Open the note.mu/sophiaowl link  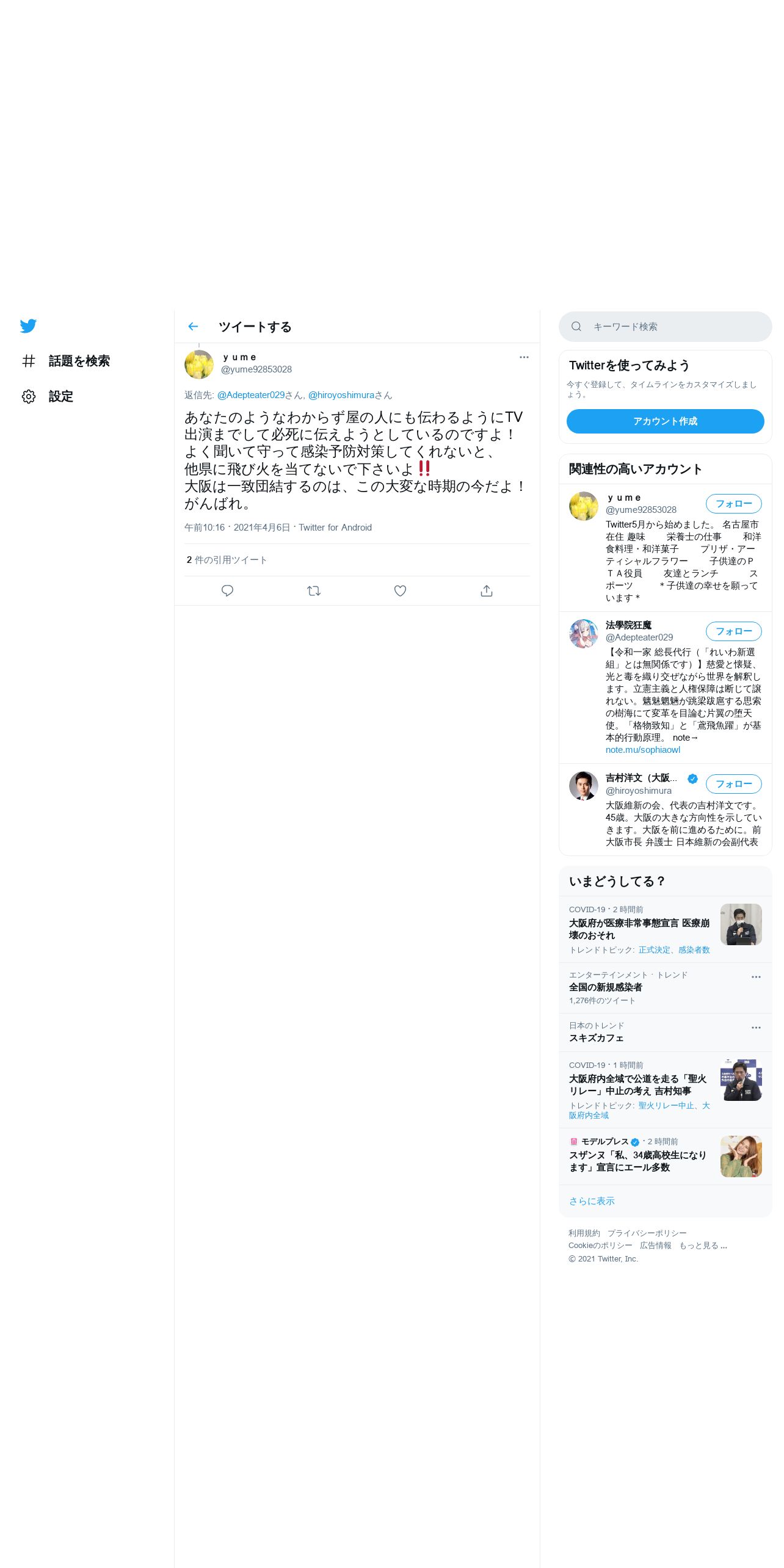point(642,750)
